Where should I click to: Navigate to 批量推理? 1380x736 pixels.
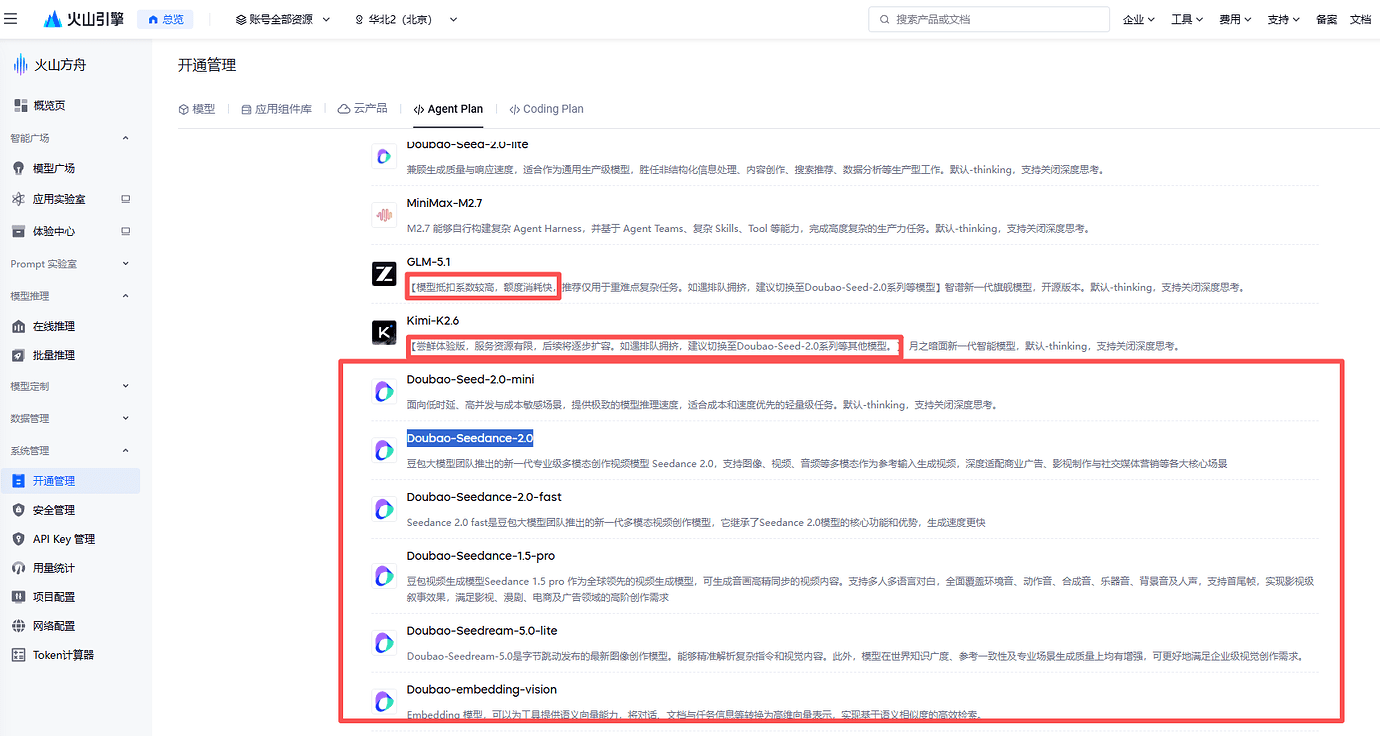(x=54, y=355)
